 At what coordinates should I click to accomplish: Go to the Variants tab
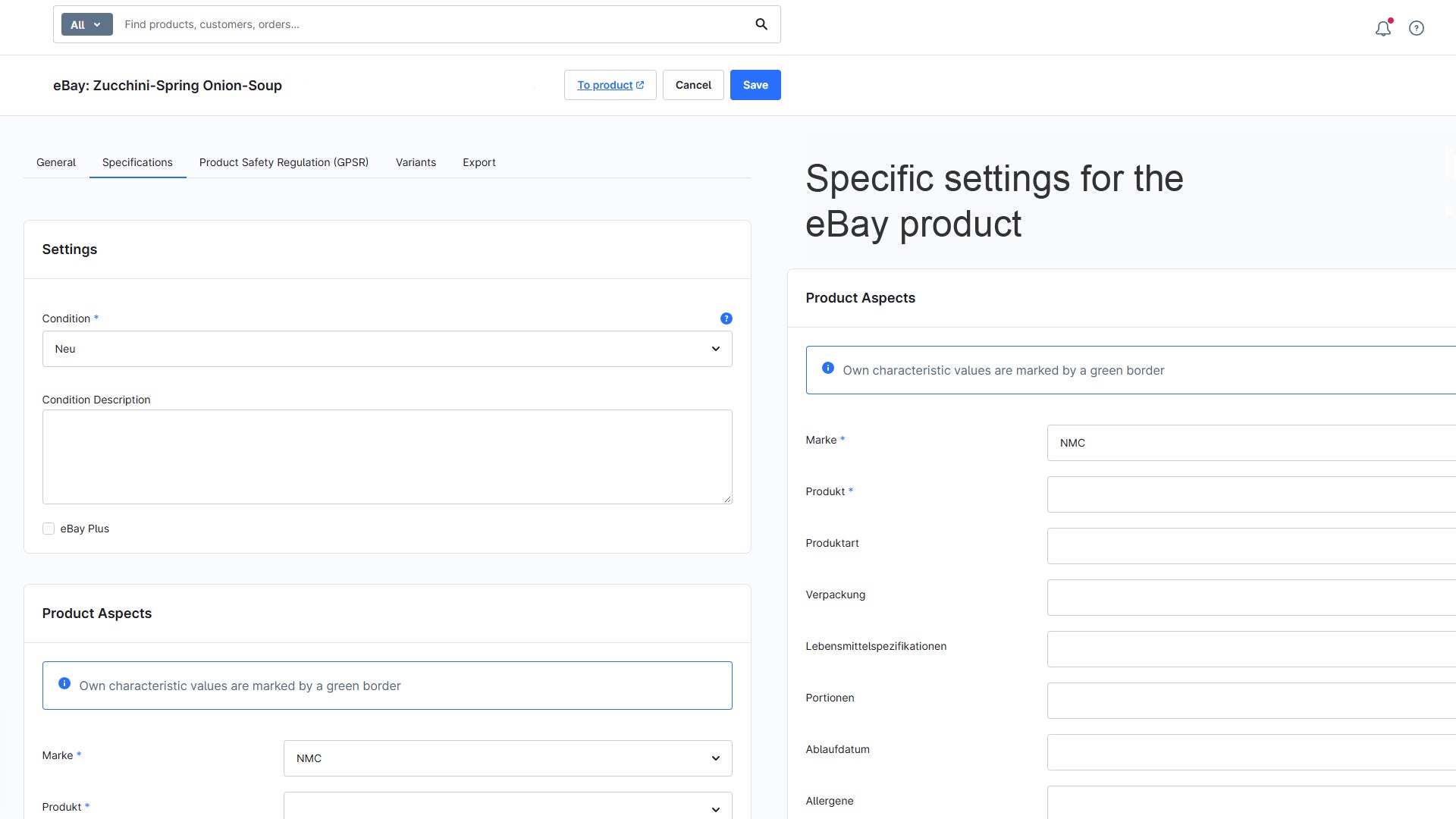416,162
